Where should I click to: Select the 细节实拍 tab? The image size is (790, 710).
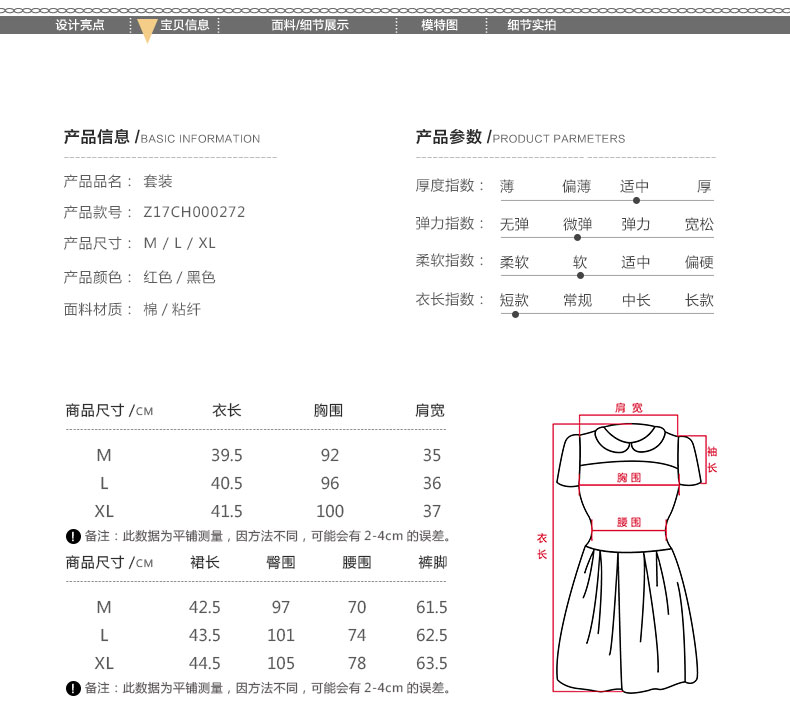tap(532, 25)
